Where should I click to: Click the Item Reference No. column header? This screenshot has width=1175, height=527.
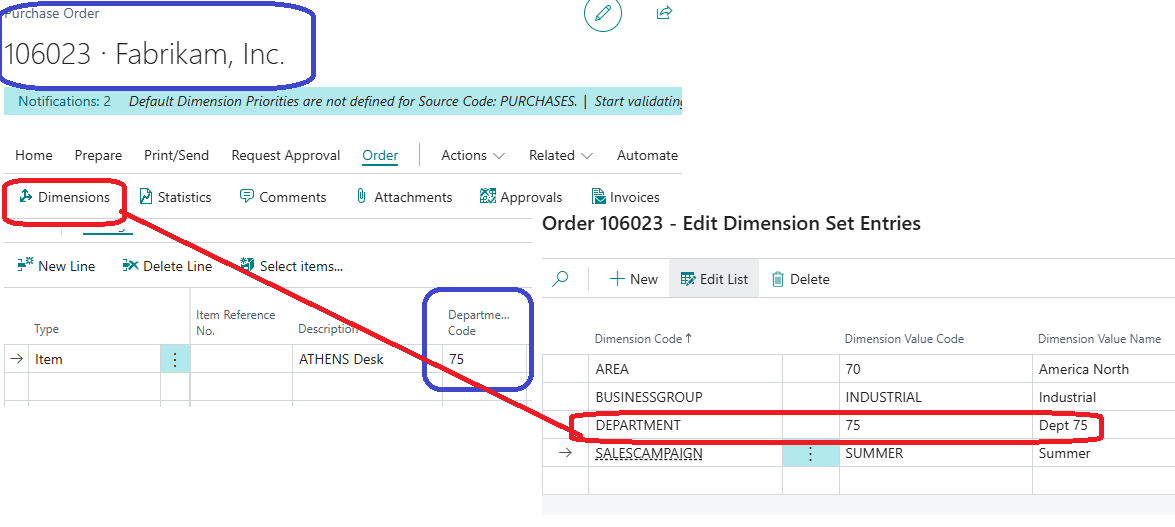point(236,322)
